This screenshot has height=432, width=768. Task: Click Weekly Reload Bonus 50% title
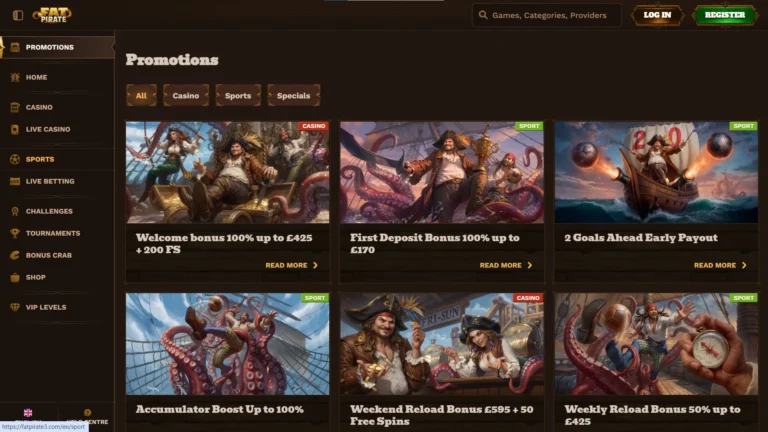pos(652,415)
